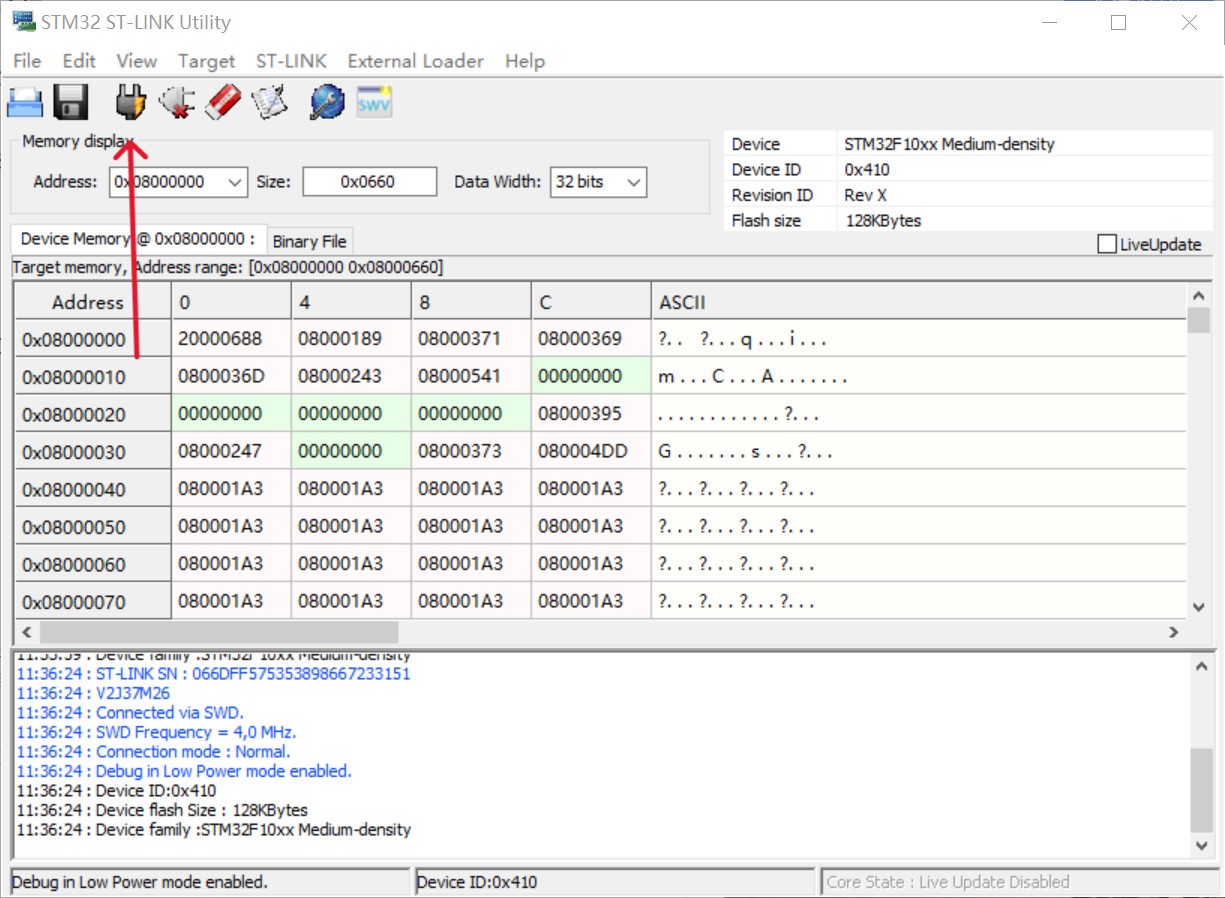Click the Flash size value 128KBytes
Screen dimensions: 1225x898
click(883, 221)
